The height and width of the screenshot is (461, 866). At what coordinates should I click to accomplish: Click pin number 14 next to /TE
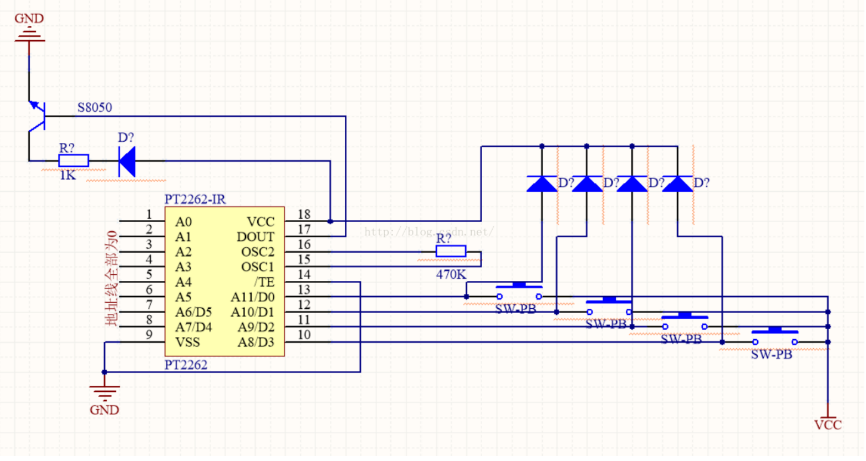pyautogui.click(x=304, y=274)
